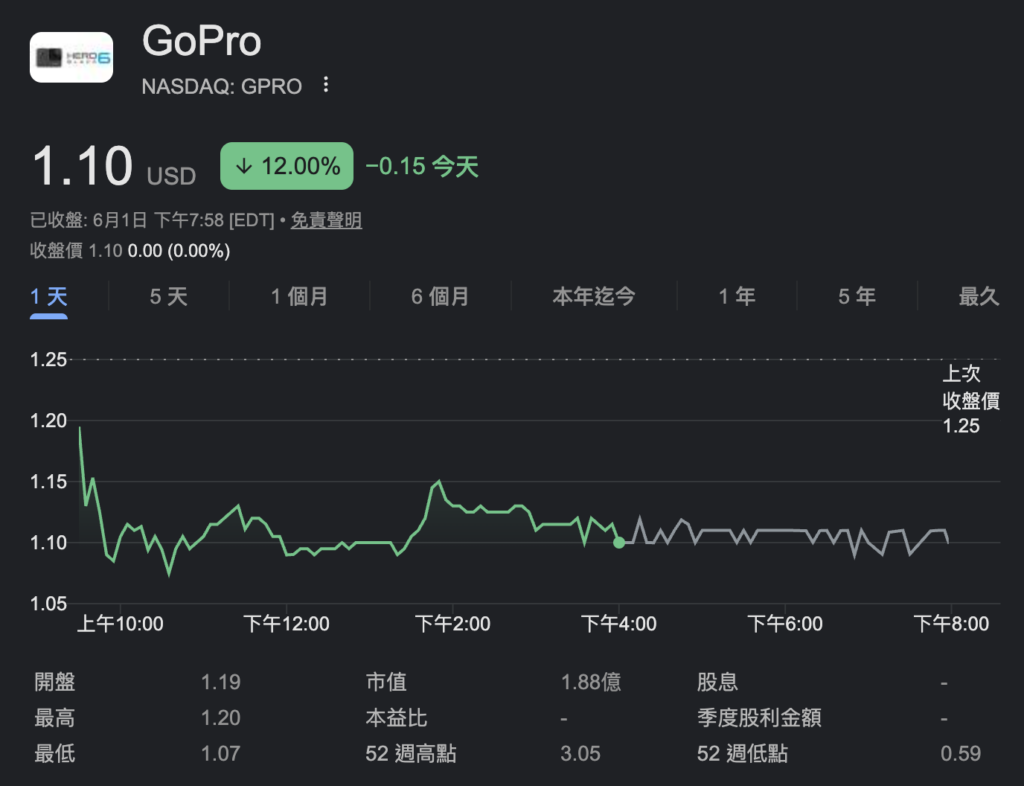Click the −0.15 今天 change text
This screenshot has height=786, width=1024.
coord(422,166)
